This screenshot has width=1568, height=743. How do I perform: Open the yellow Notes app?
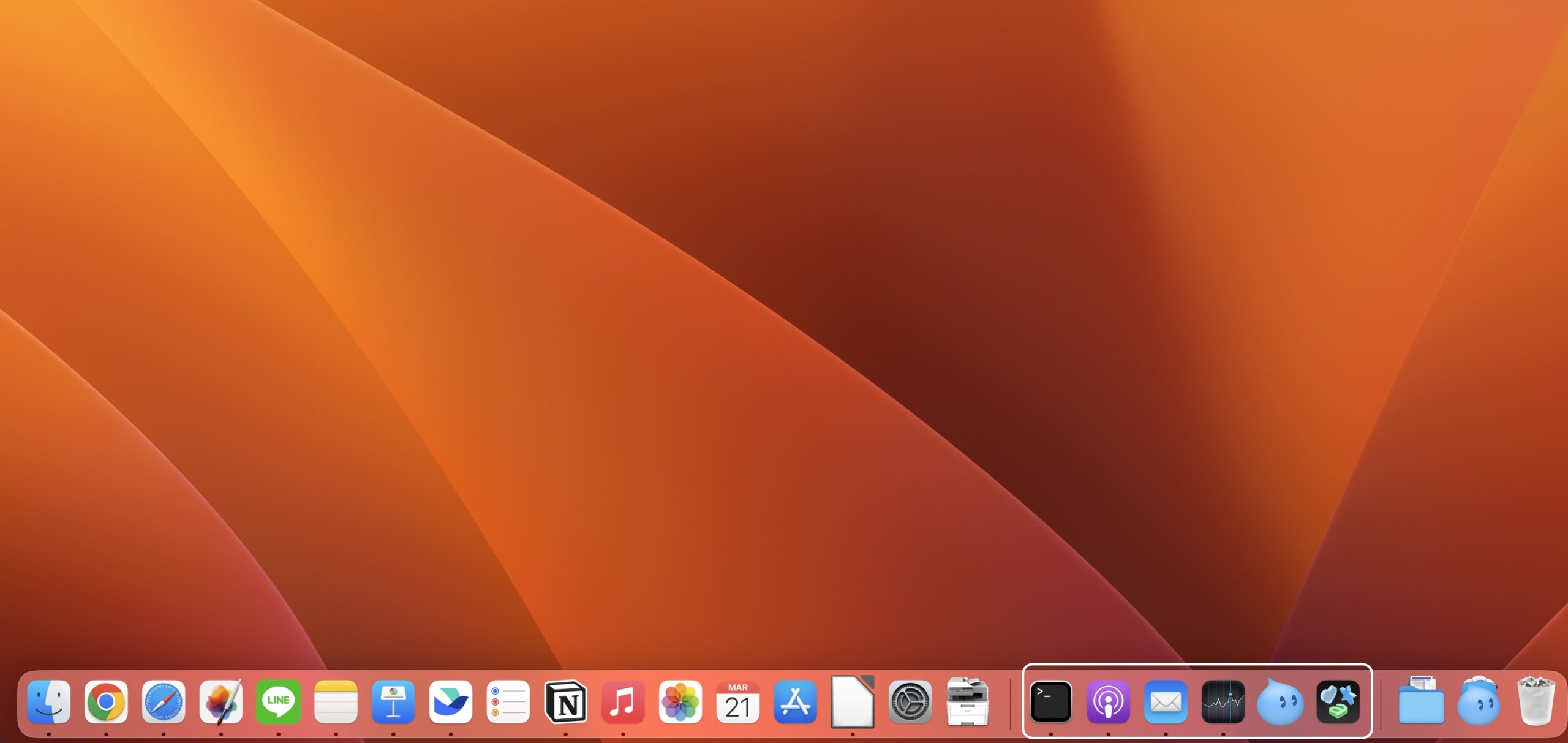336,701
